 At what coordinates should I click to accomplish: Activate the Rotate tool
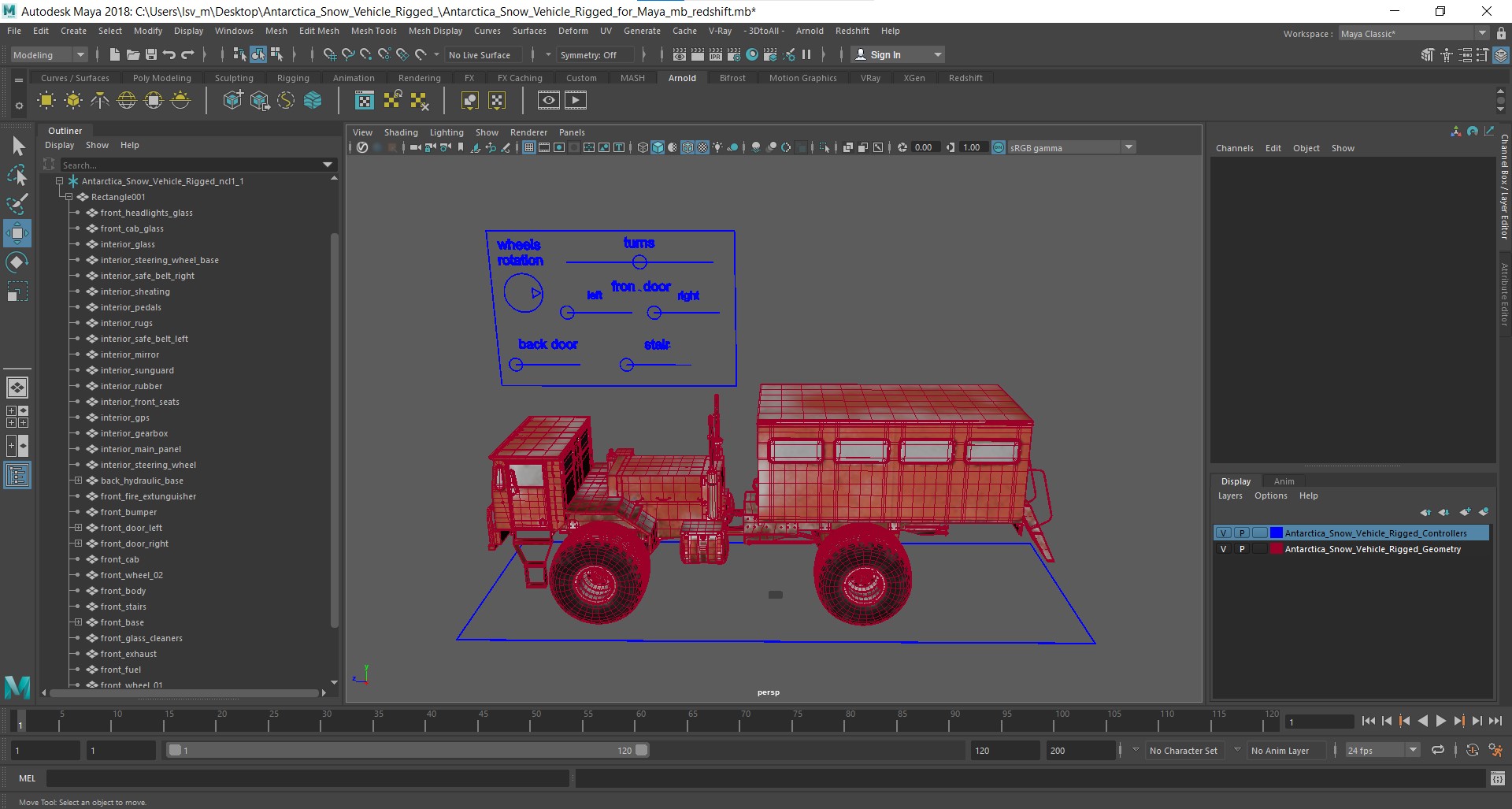pos(17,262)
